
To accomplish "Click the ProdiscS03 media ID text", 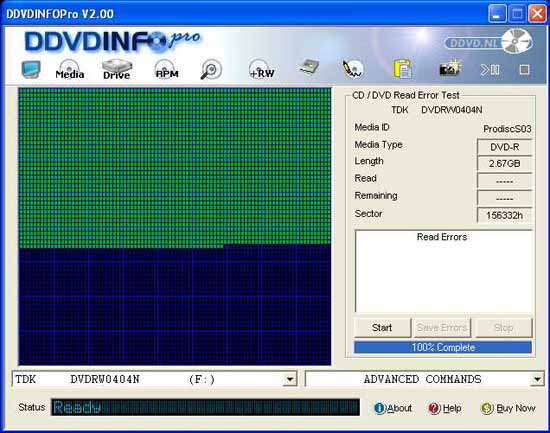I will [507, 129].
